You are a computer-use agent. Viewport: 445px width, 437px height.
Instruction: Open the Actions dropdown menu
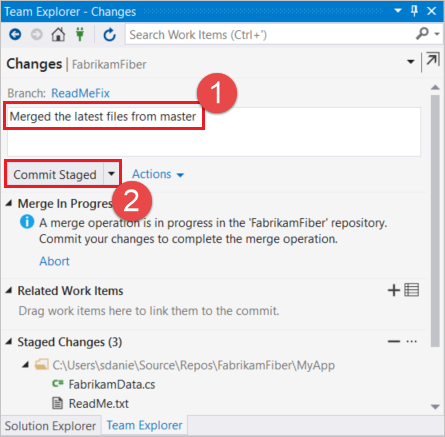[158, 174]
